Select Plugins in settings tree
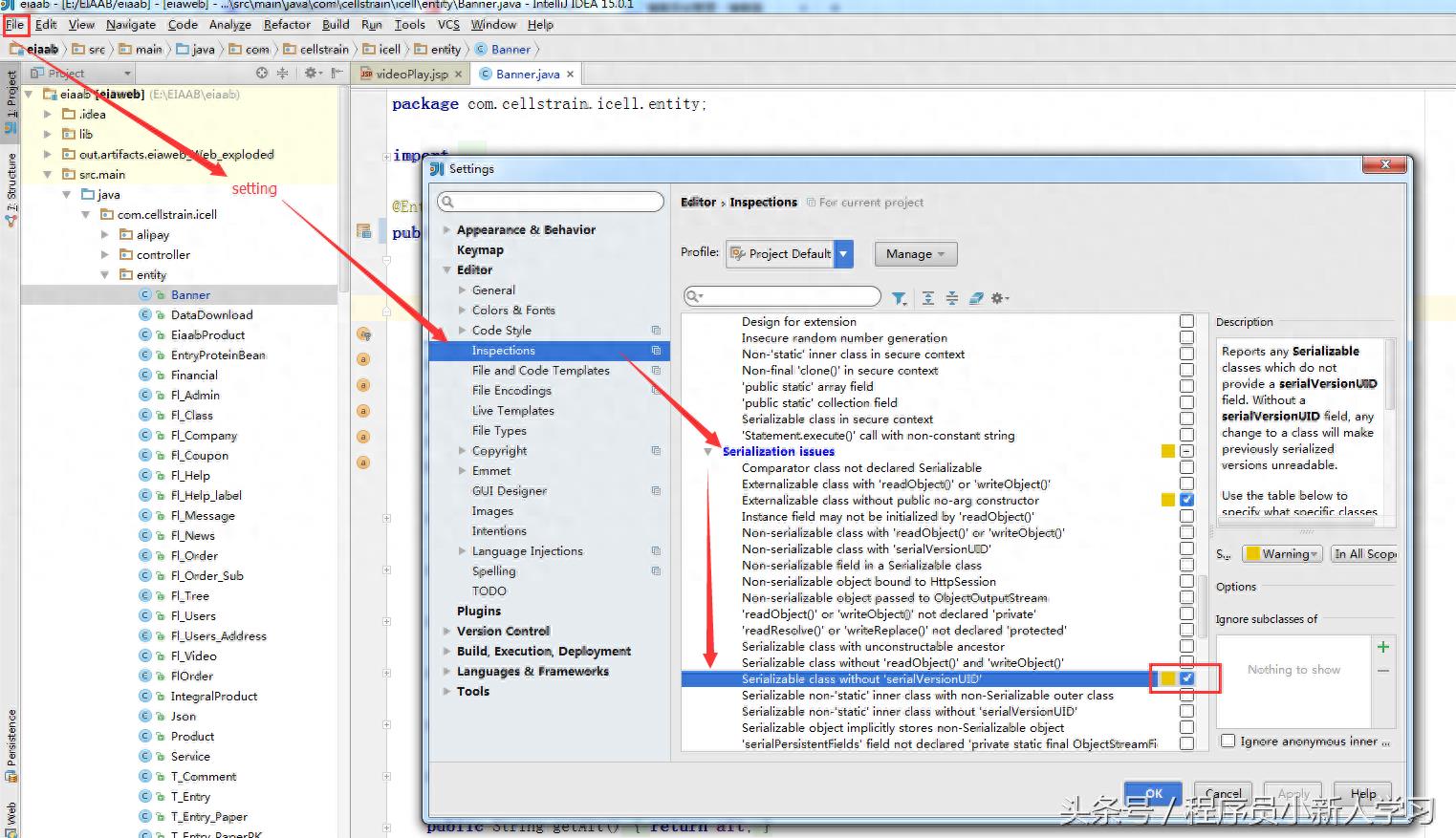The height and width of the screenshot is (838, 1456). pyautogui.click(x=479, y=612)
